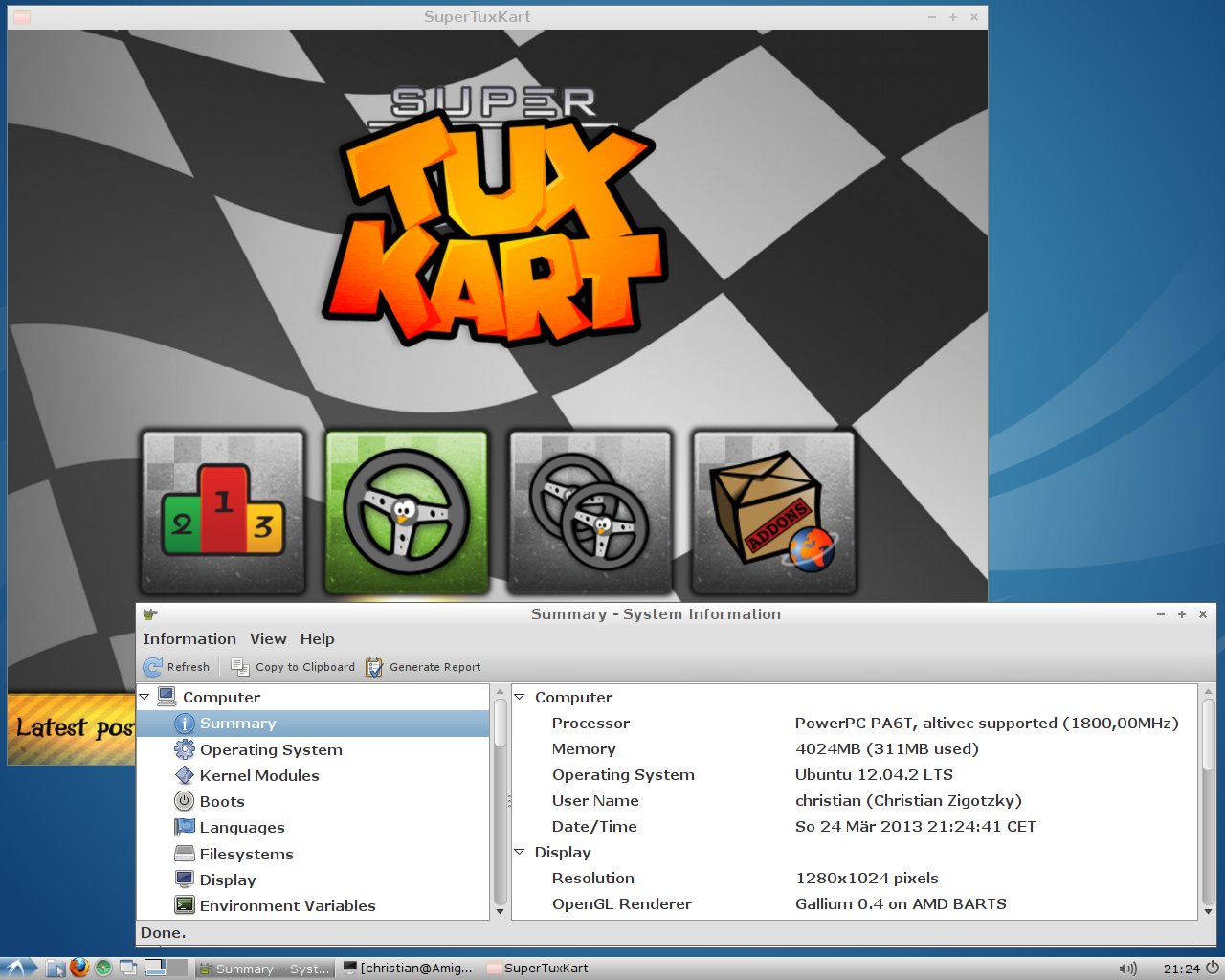Select the Processor row in details
The image size is (1225, 980).
[x=856, y=724]
